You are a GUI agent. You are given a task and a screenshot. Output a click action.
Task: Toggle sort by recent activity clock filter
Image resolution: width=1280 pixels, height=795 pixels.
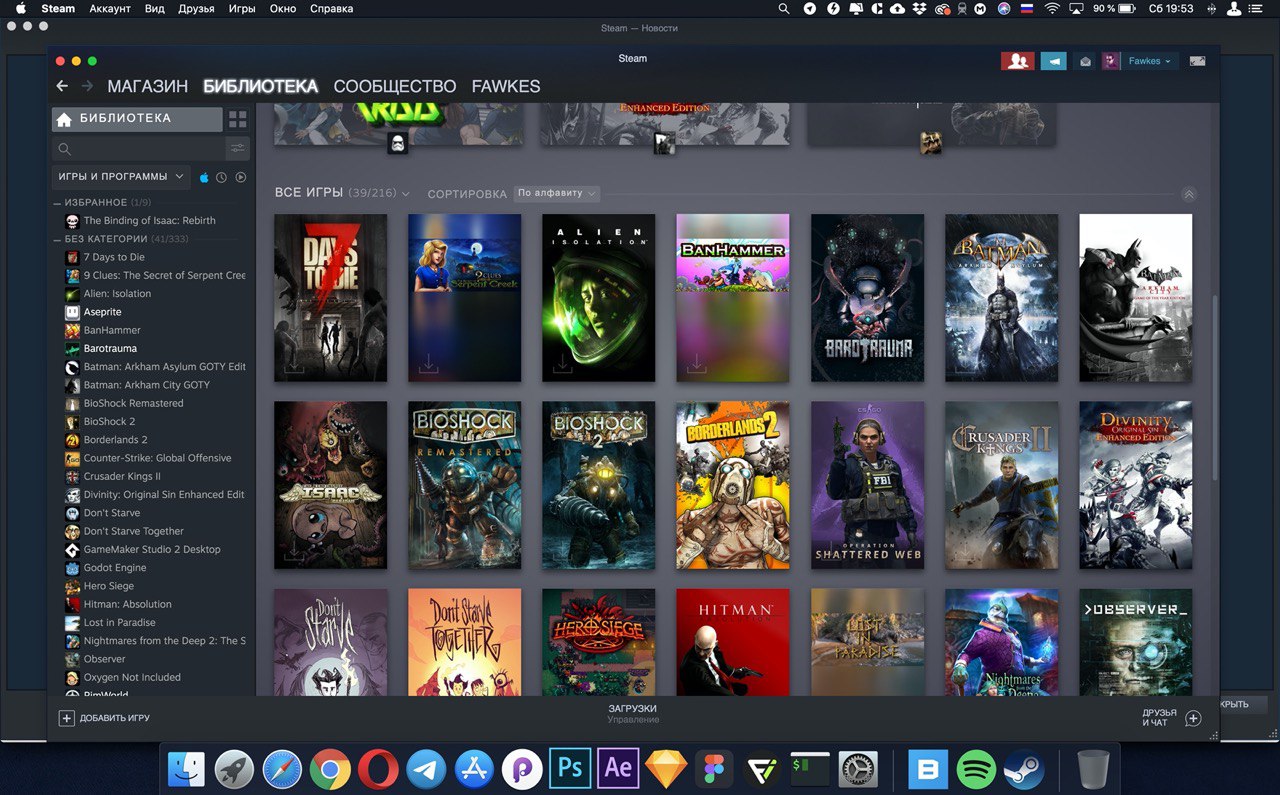[x=221, y=177]
